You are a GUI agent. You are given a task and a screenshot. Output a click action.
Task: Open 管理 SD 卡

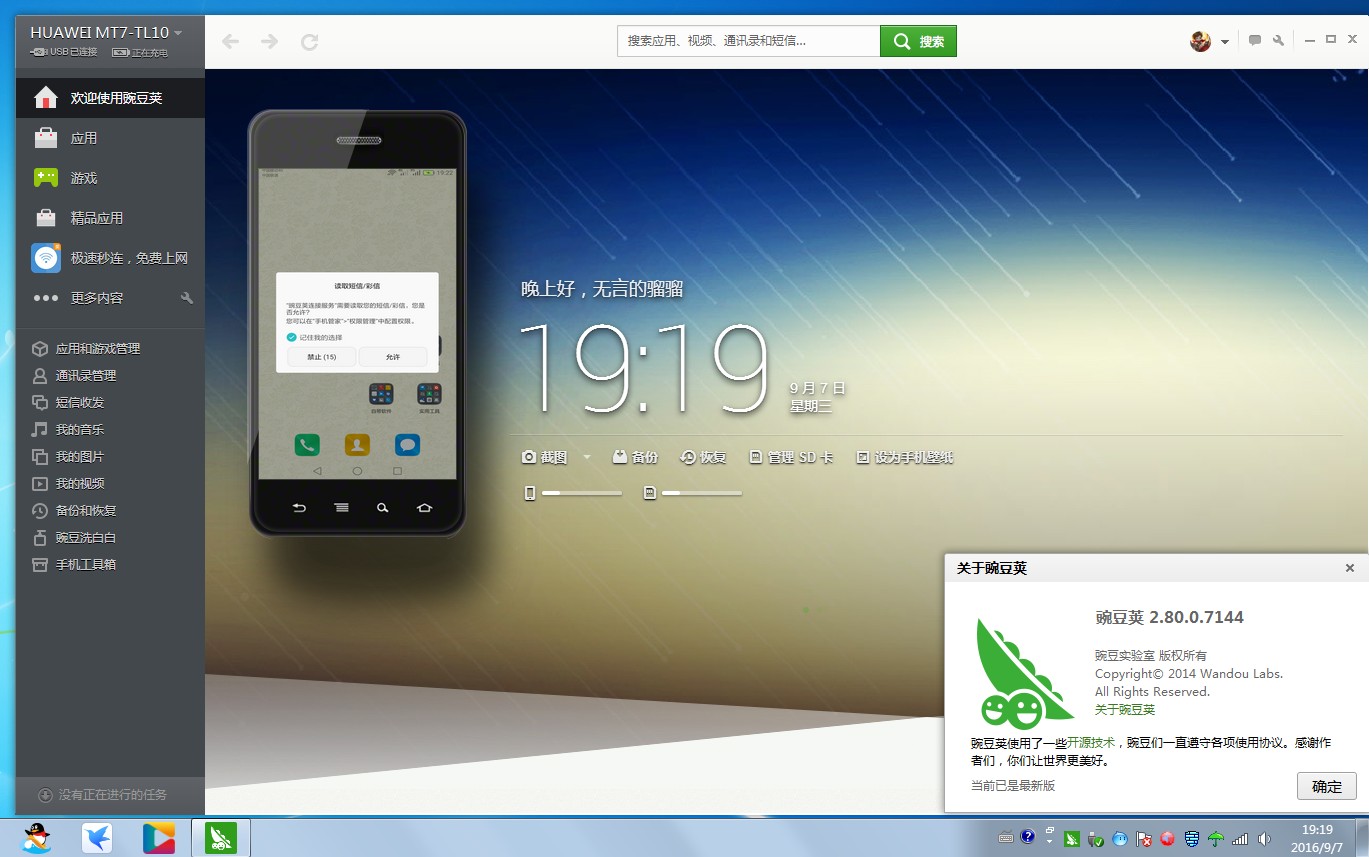click(791, 457)
